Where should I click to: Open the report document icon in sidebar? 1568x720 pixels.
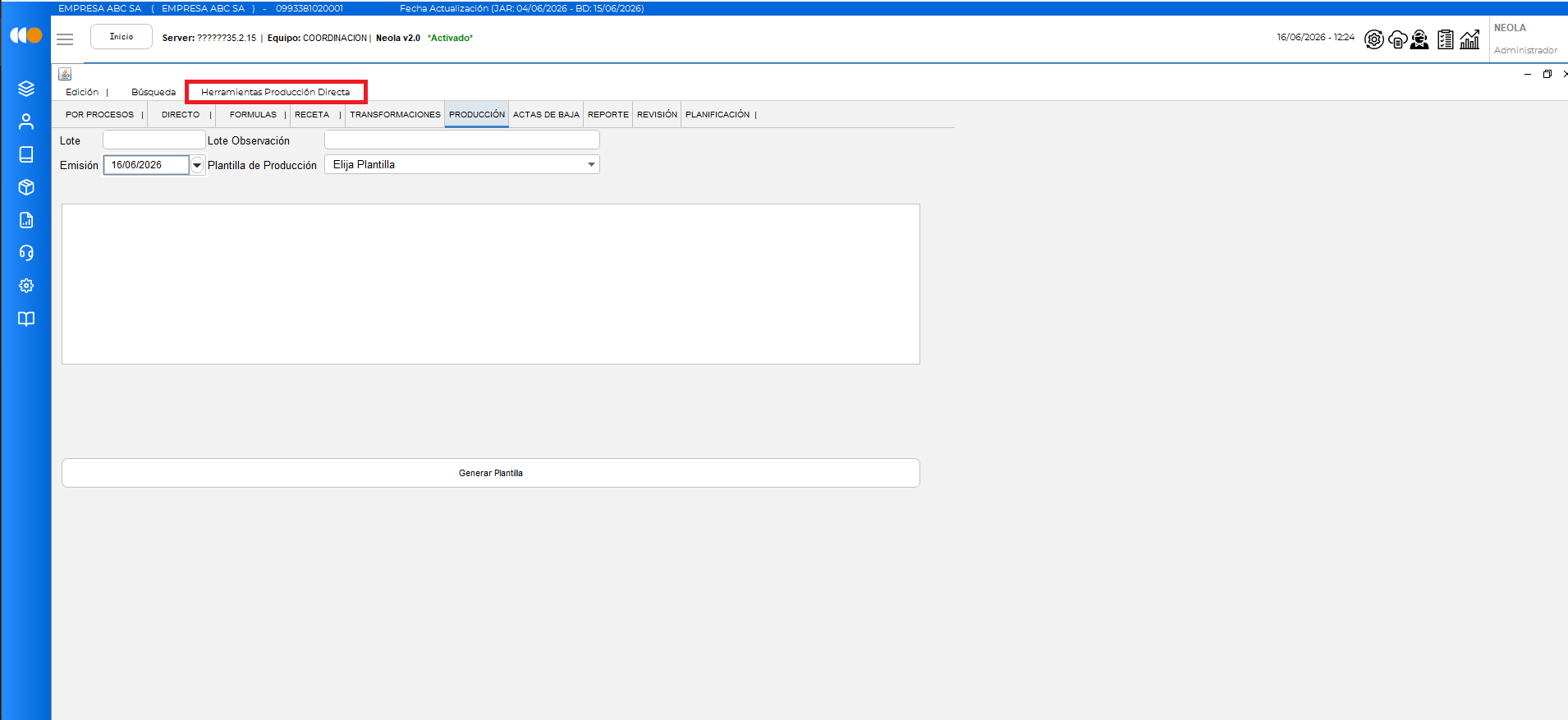[26, 220]
